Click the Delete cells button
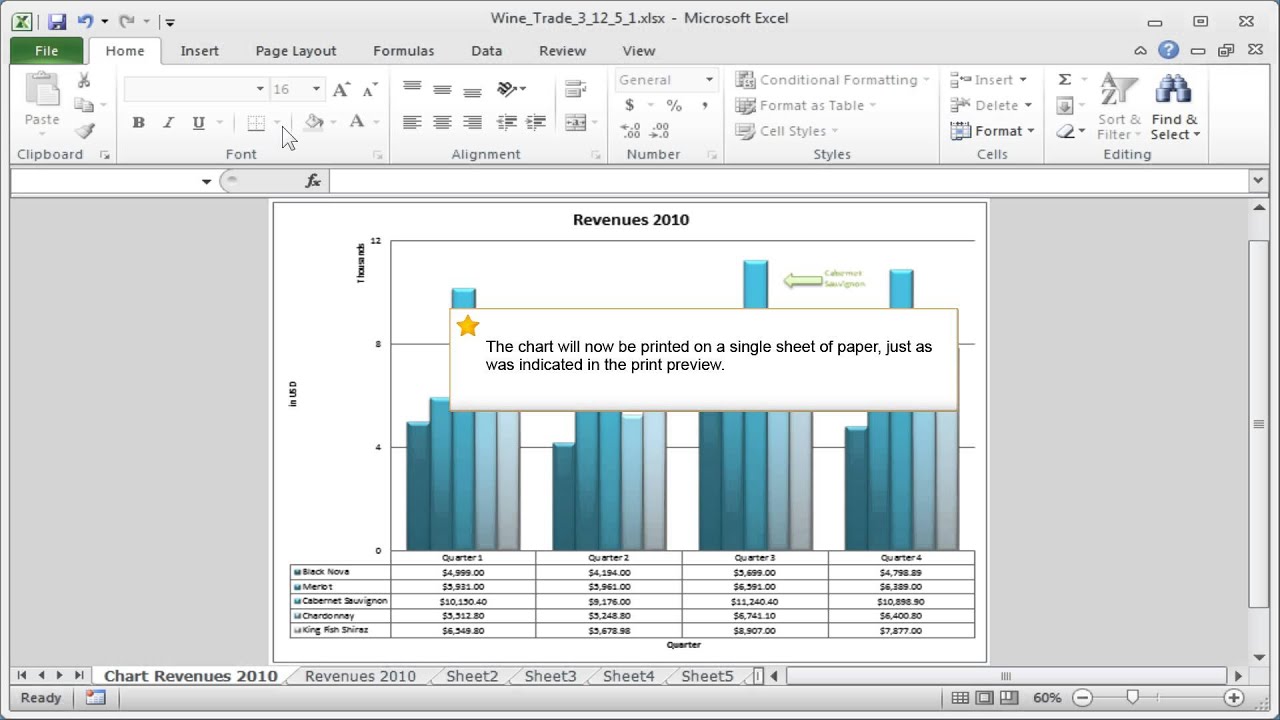 [x=992, y=105]
